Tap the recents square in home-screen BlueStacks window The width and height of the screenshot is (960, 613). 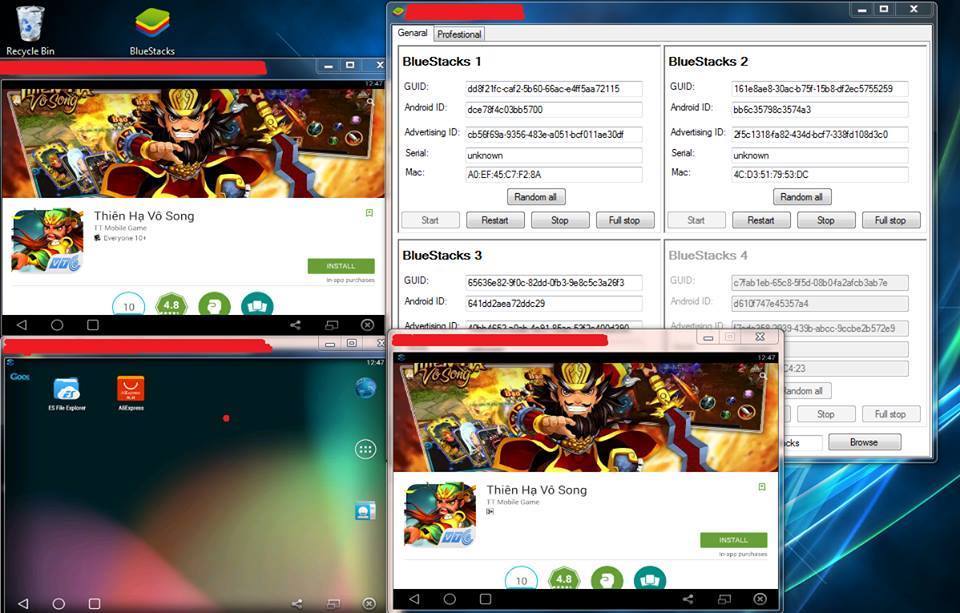(x=94, y=603)
